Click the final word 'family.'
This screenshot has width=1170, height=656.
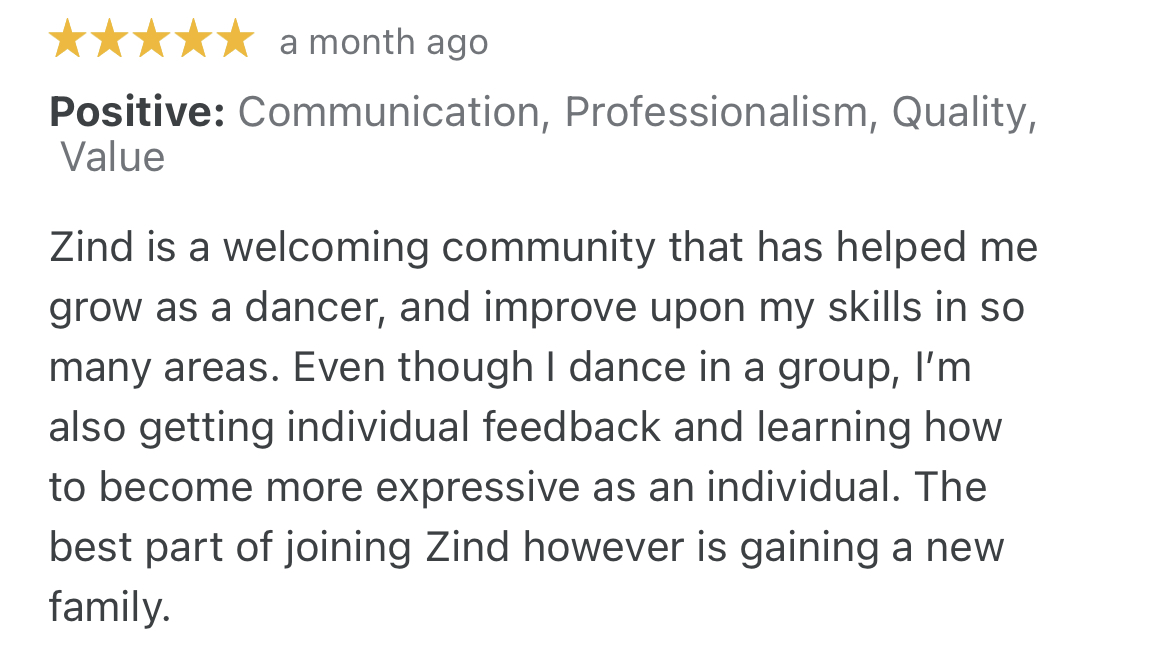point(110,608)
